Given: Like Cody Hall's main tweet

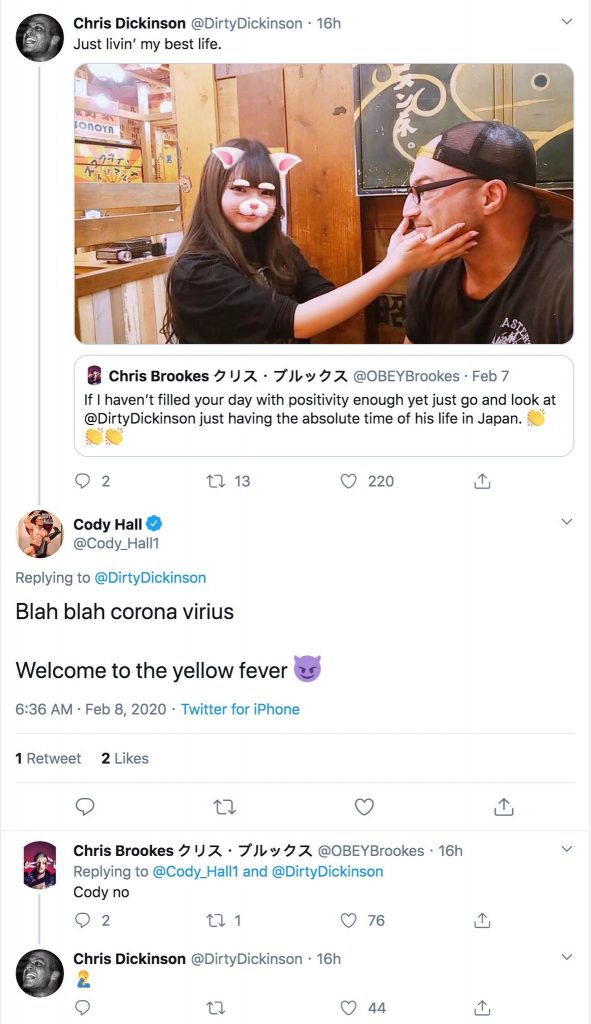Looking at the screenshot, I should point(364,807).
